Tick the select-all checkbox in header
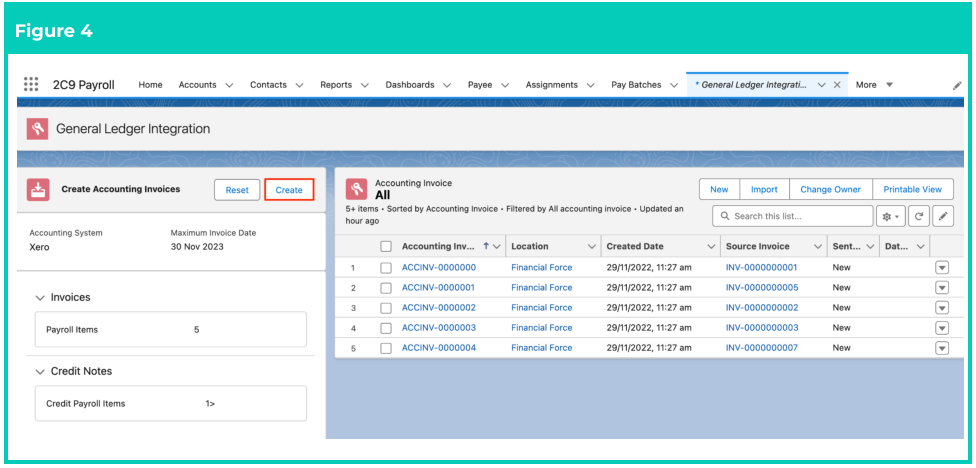The width and height of the screenshot is (976, 468). 386,246
